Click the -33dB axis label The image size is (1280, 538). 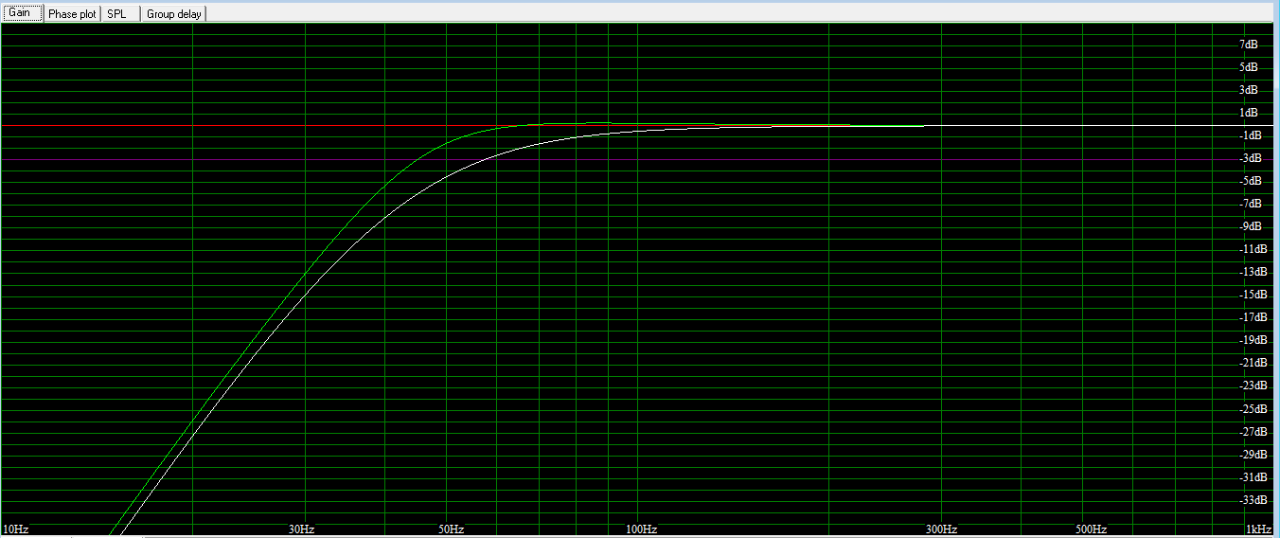[x=1252, y=500]
